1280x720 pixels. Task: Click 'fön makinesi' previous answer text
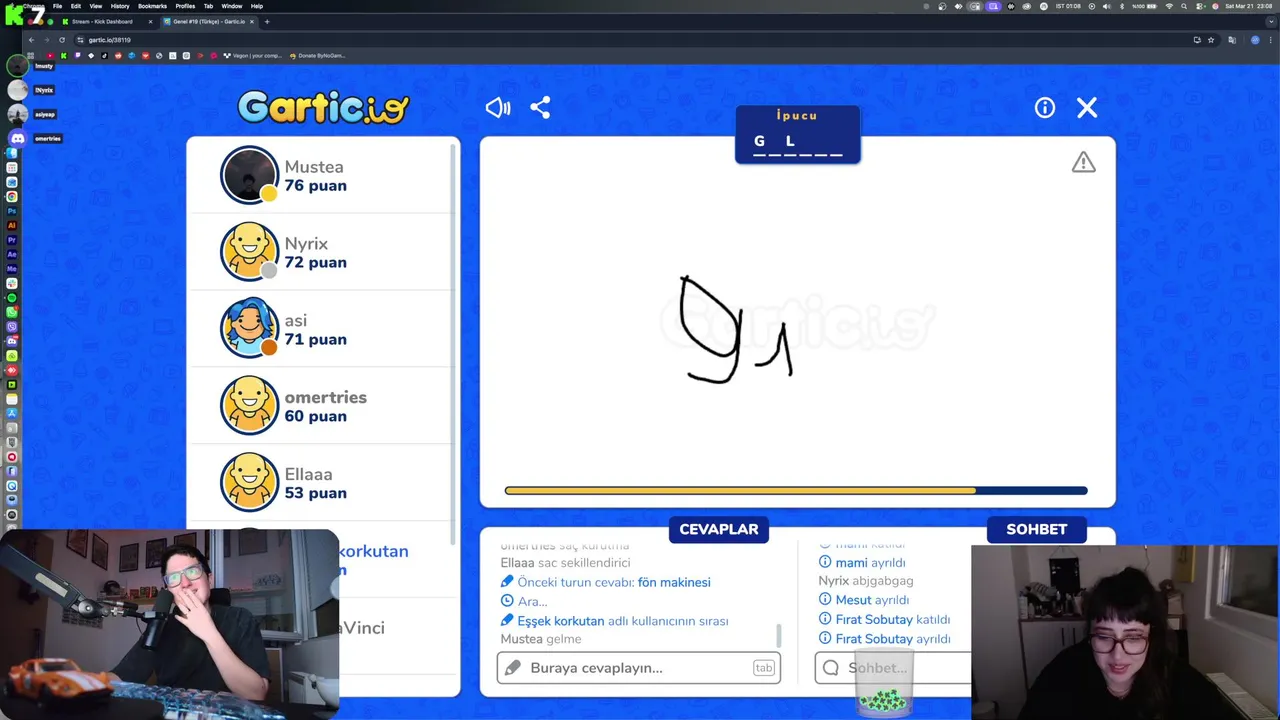point(674,582)
